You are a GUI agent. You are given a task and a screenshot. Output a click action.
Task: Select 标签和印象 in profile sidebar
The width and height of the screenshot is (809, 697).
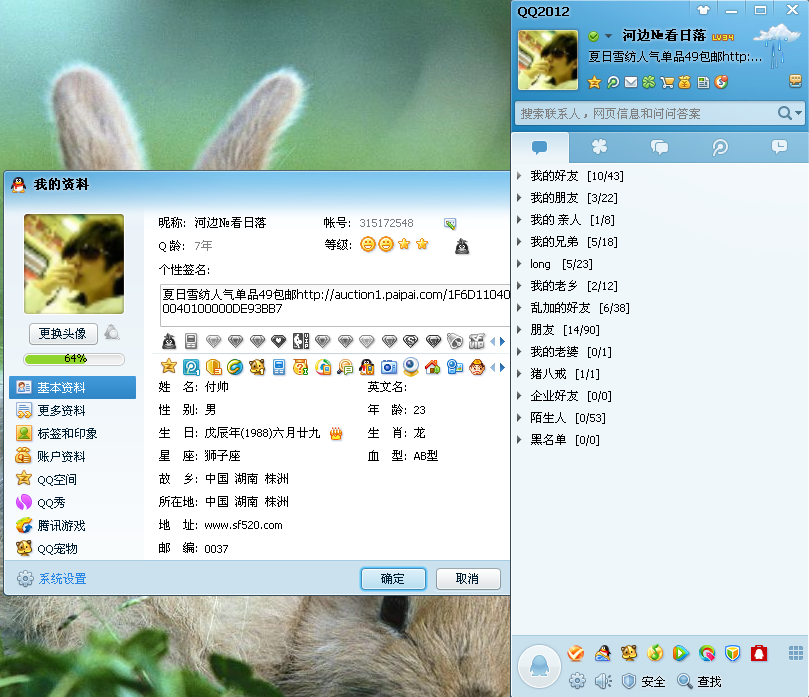pyautogui.click(x=72, y=433)
